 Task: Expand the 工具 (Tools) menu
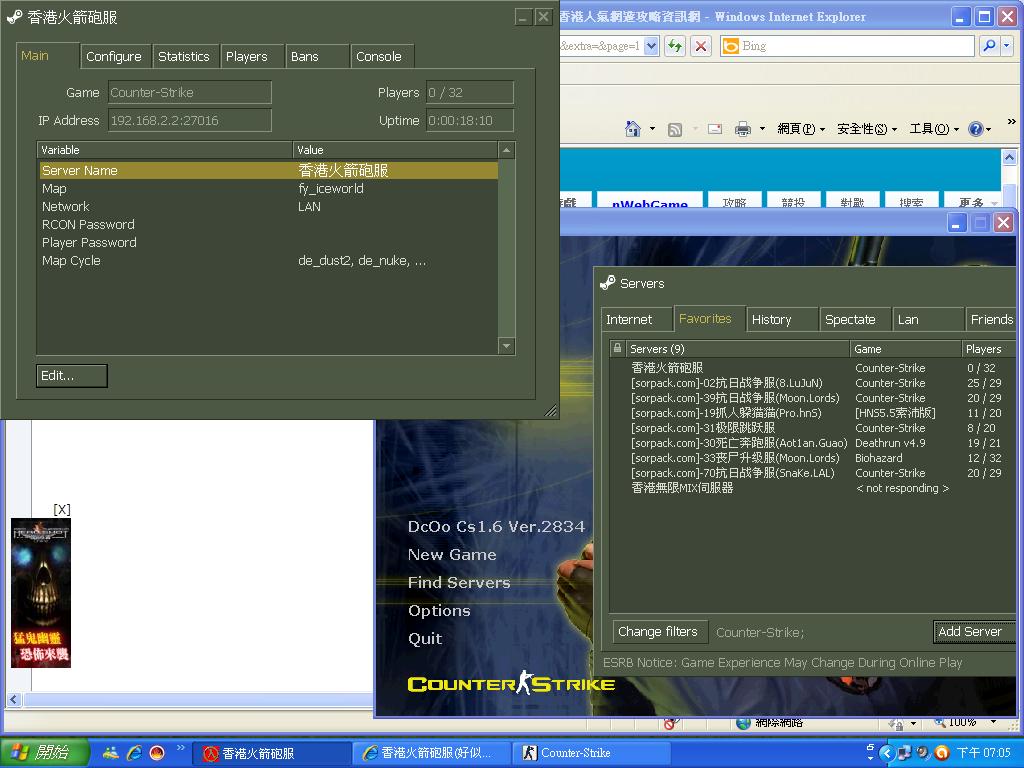(x=933, y=129)
